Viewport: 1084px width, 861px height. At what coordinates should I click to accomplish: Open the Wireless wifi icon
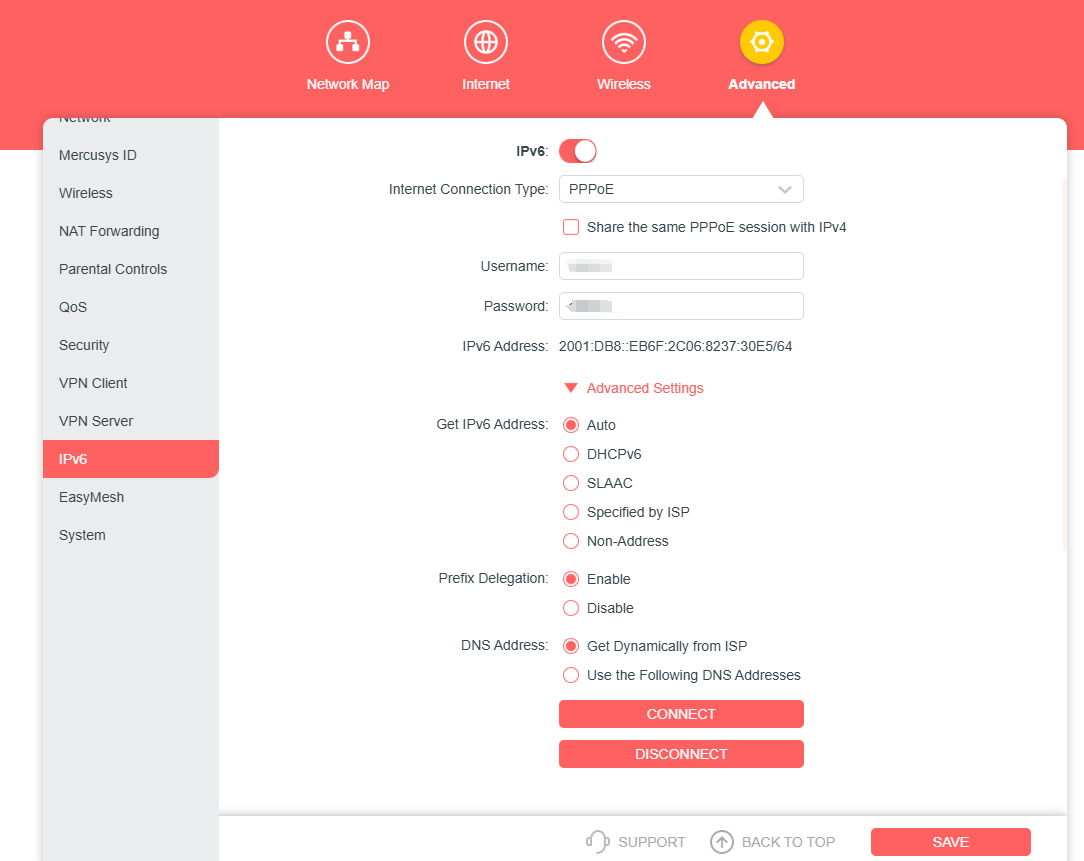tap(624, 42)
